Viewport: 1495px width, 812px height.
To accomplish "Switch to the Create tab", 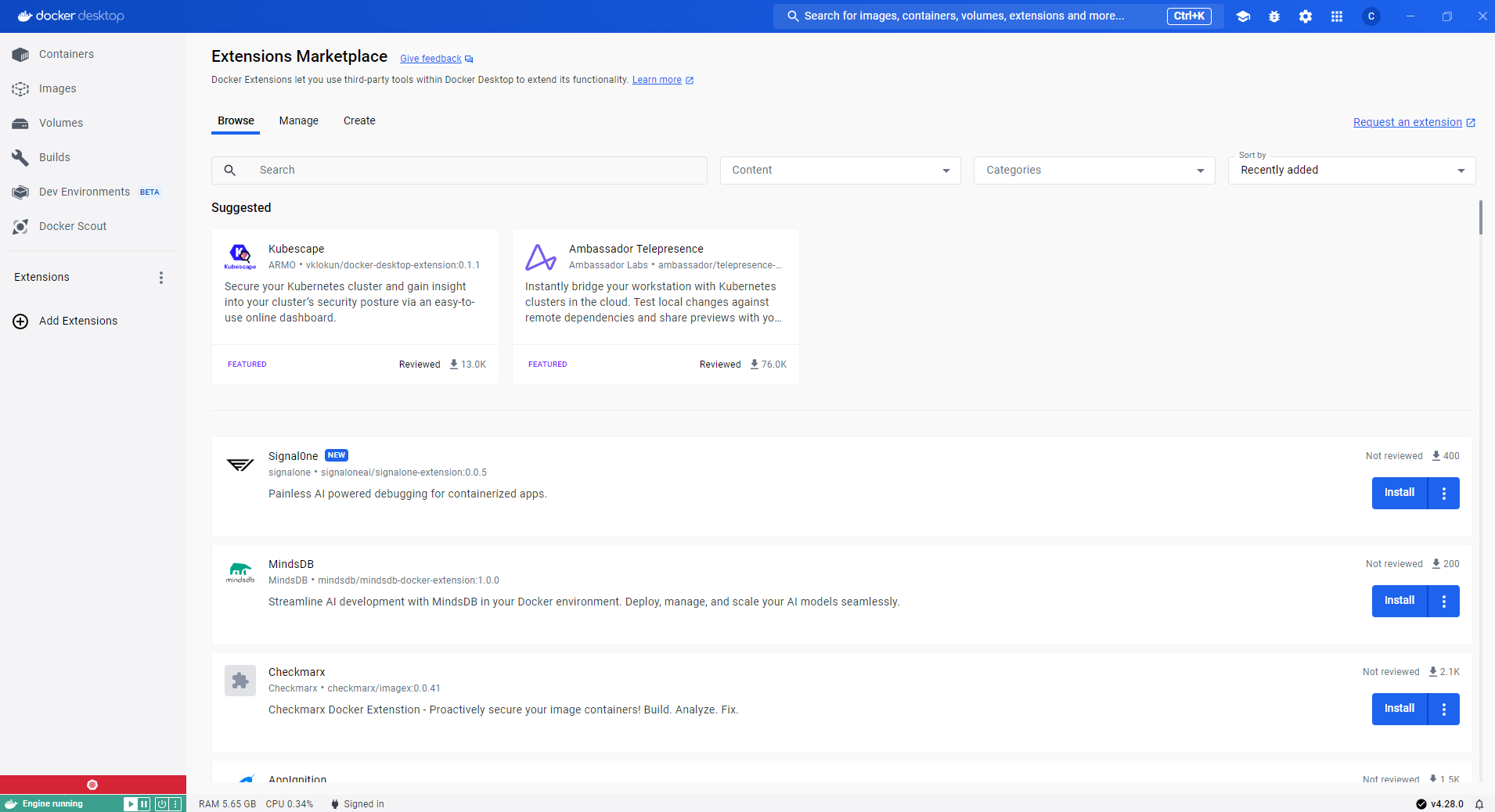I will pos(359,121).
